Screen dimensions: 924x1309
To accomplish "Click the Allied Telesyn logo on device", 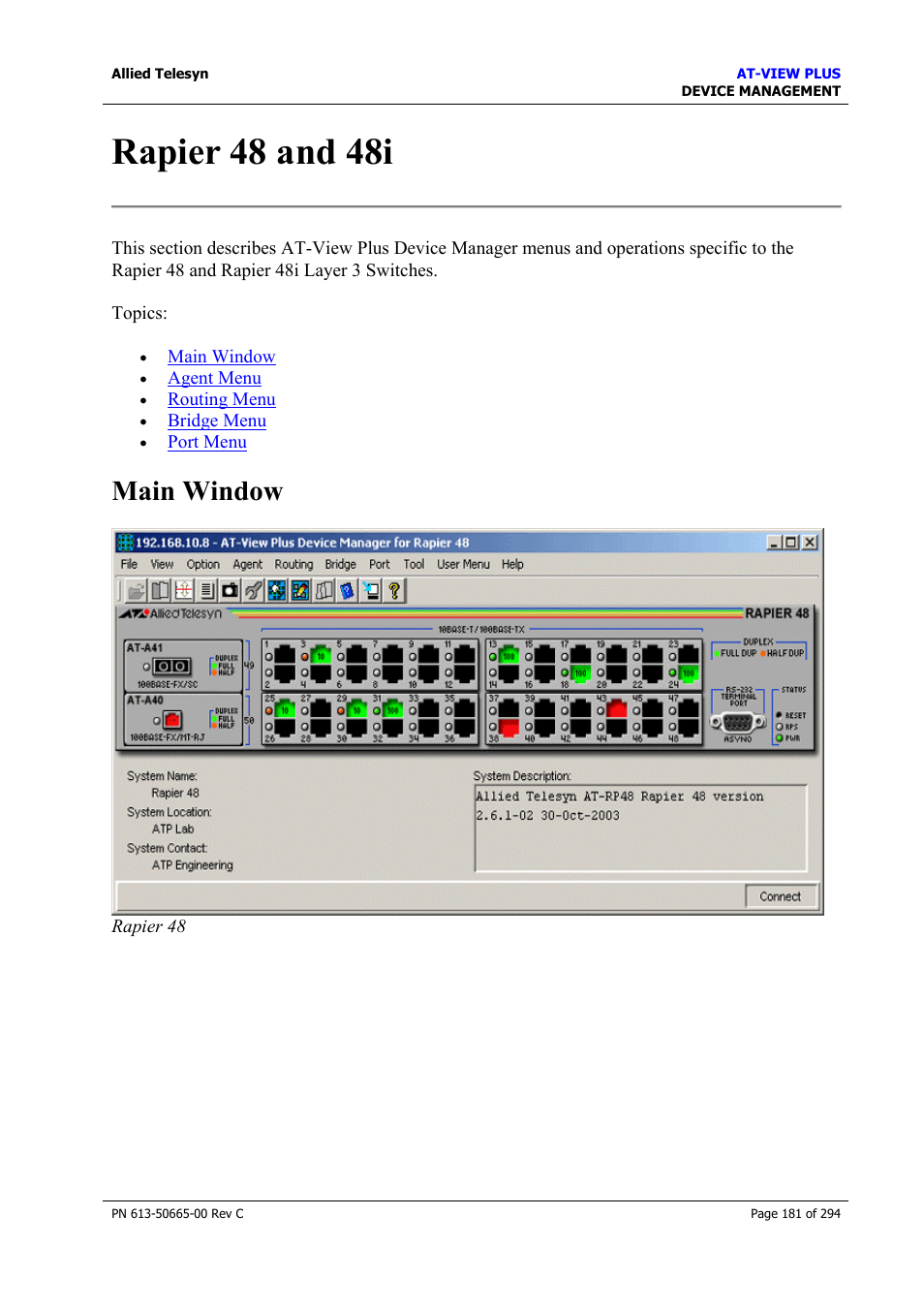I will click(170, 613).
